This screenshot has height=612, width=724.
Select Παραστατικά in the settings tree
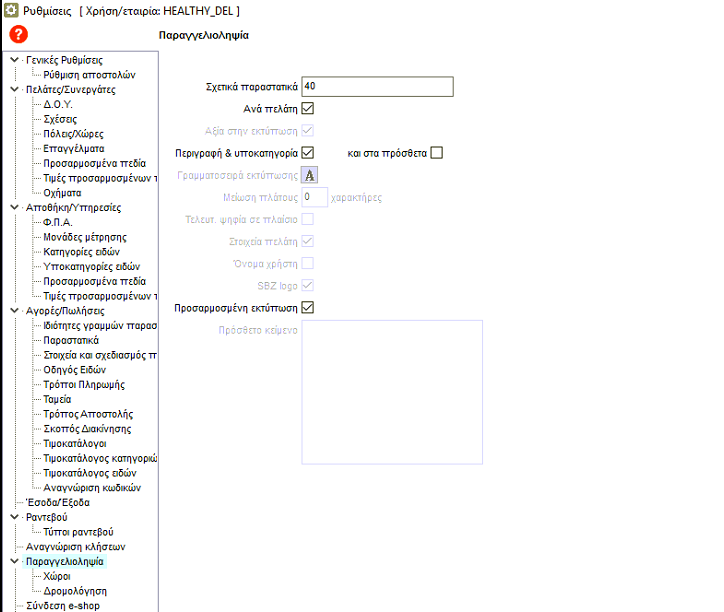tap(71, 340)
